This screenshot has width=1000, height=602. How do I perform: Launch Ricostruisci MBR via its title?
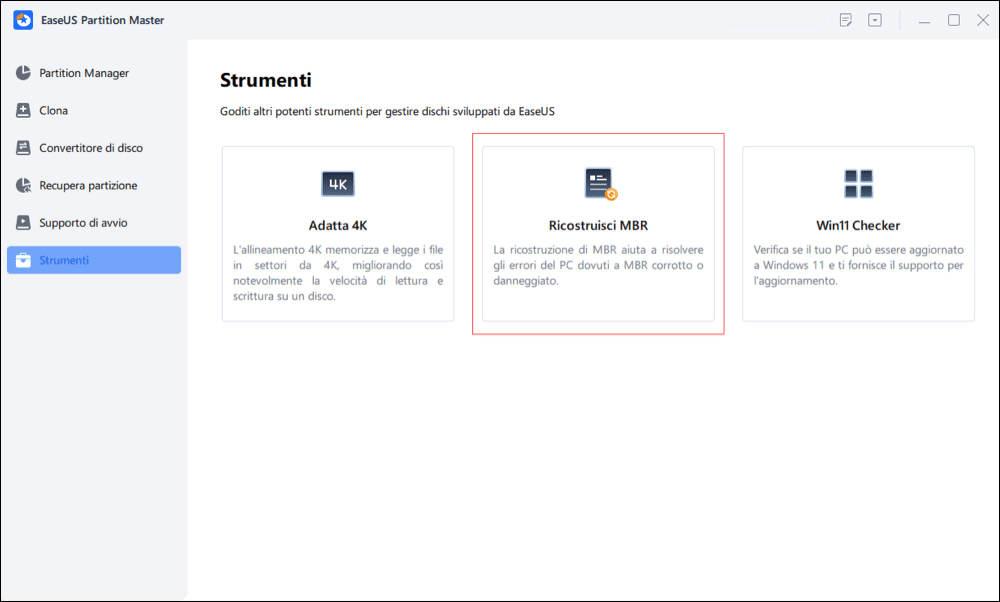pyautogui.click(x=598, y=226)
